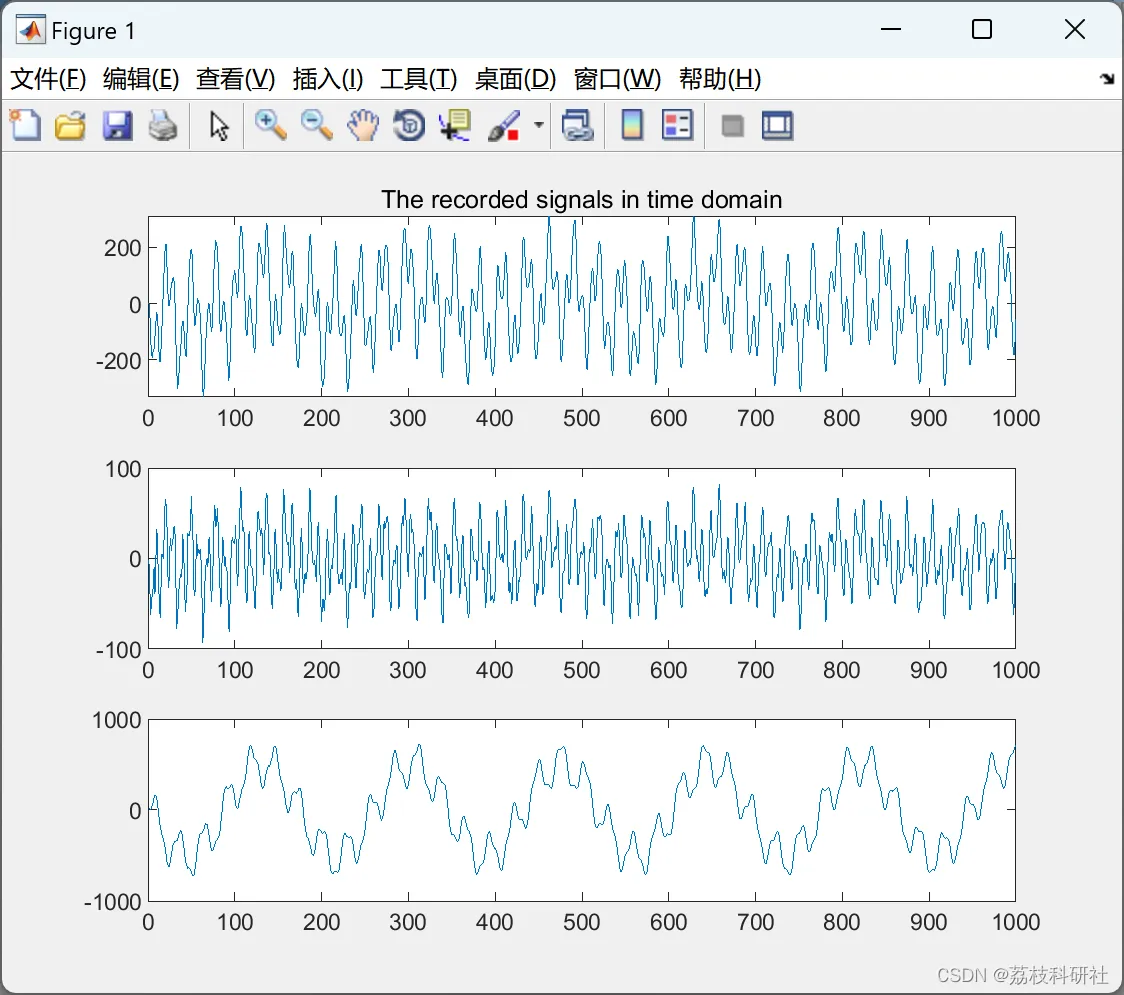The width and height of the screenshot is (1124, 995).
Task: Expand the brush tool color dropdown arrow
Action: [x=539, y=126]
